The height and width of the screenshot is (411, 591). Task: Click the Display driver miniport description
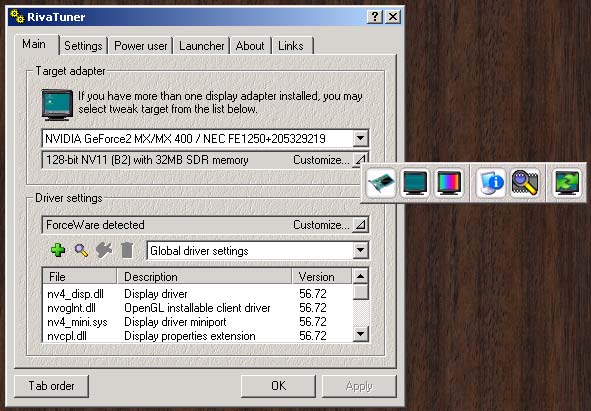pos(175,322)
